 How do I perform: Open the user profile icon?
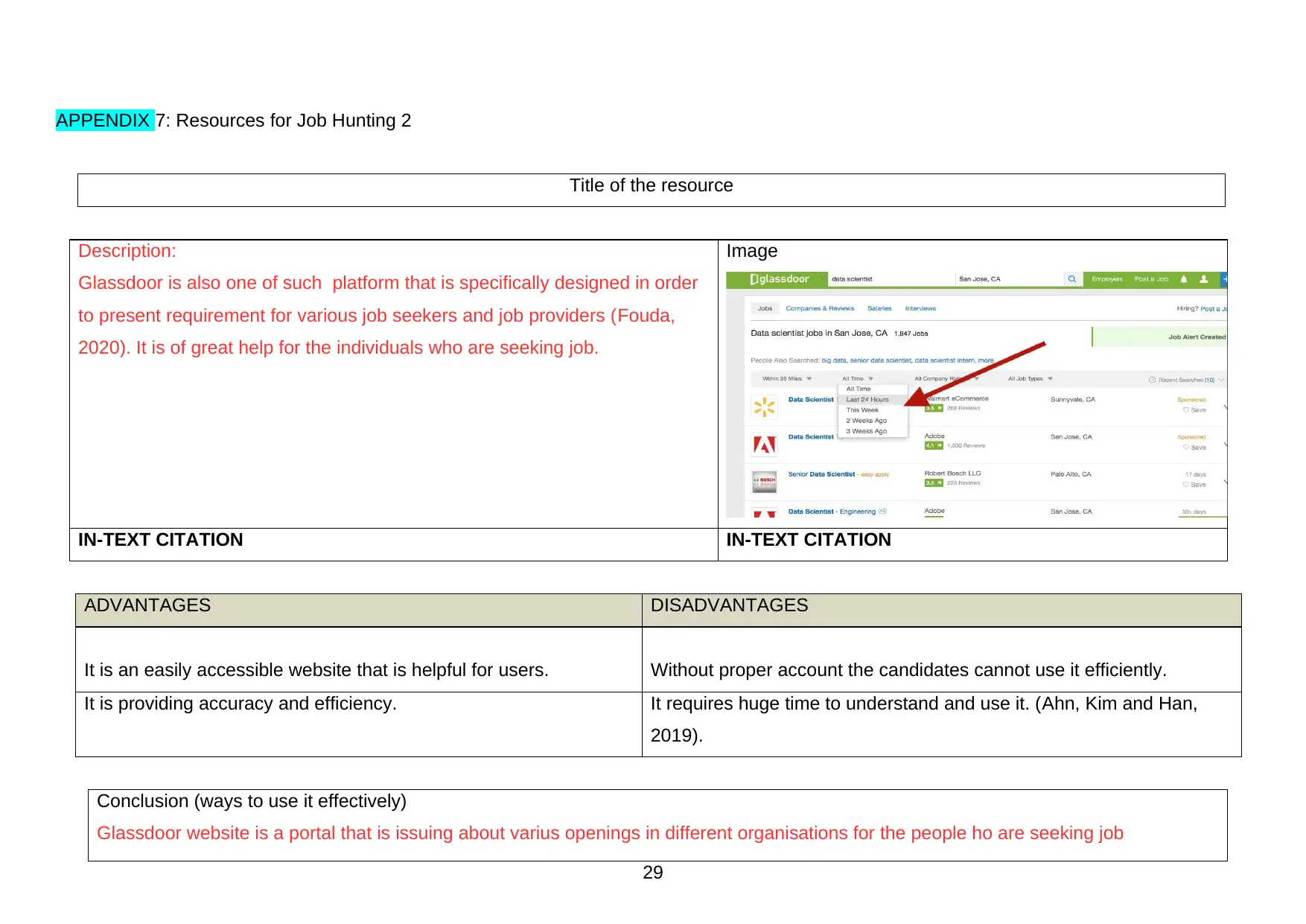[x=1203, y=279]
